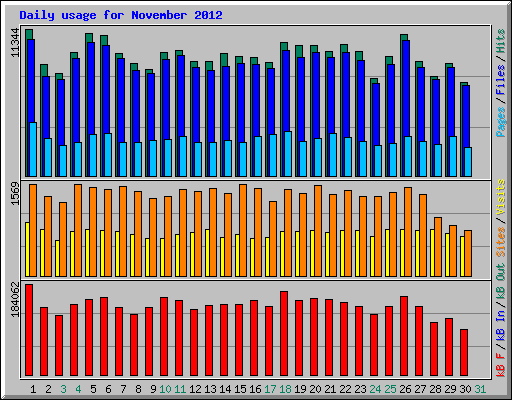Click day 9 on the x-axis
The height and width of the screenshot is (400, 512).
pyautogui.click(x=153, y=389)
